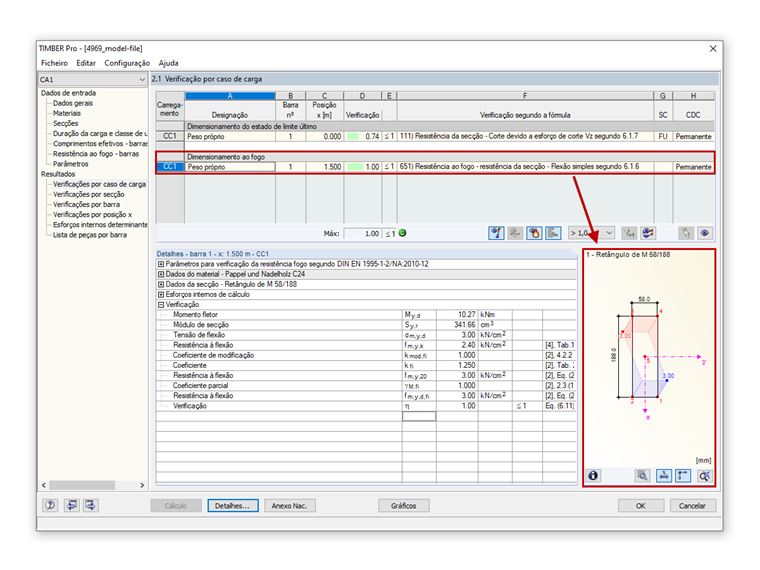Open the Ficheiro menu
The image size is (760, 570).
pyautogui.click(x=54, y=63)
